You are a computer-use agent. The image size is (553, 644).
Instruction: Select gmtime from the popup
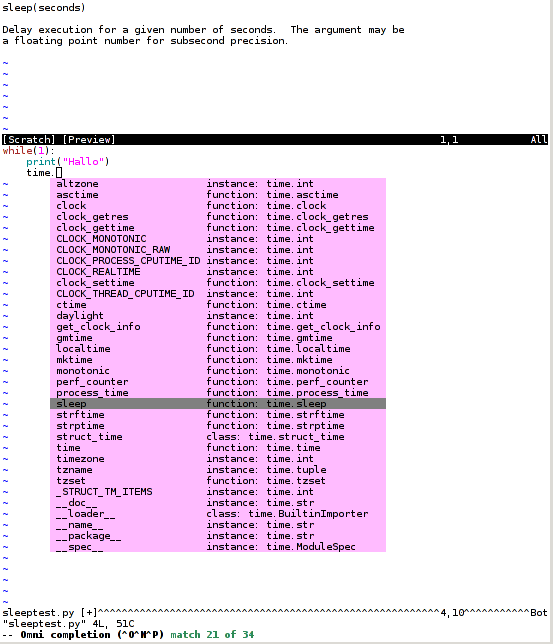[218, 338]
